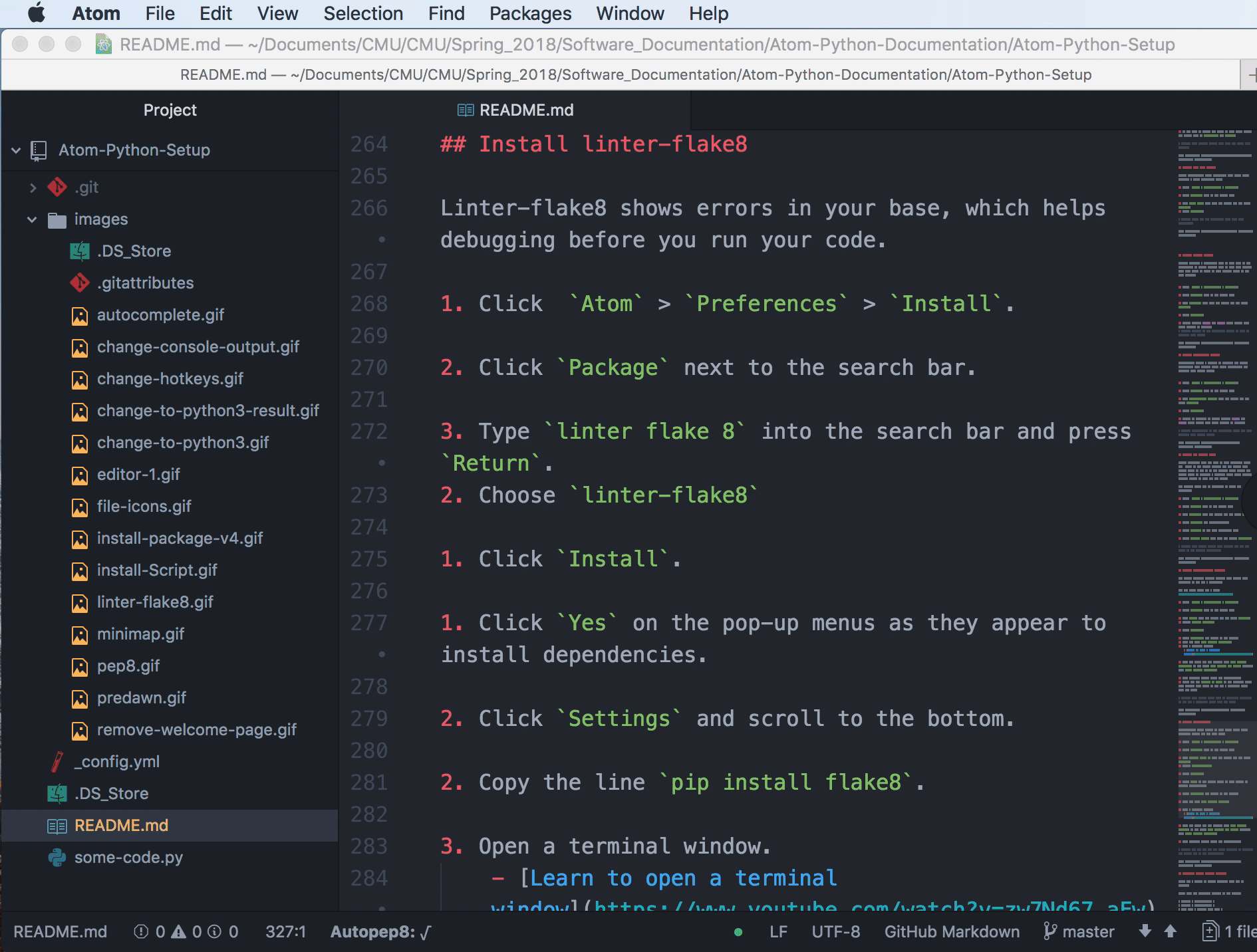Image resolution: width=1257 pixels, height=952 pixels.
Task: Open the changed files git indicator
Action: point(1229,932)
